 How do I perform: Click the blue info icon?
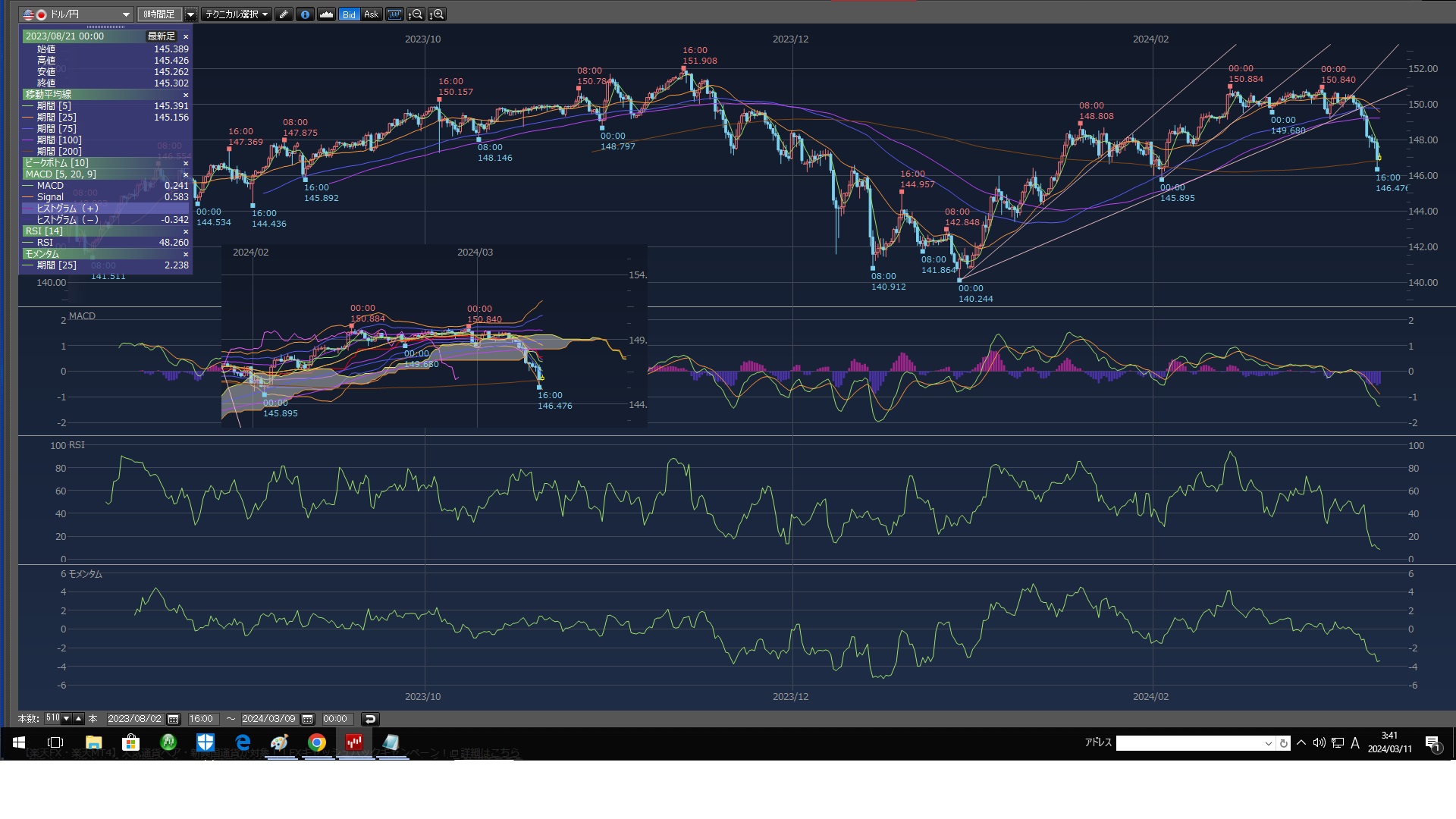pos(305,14)
